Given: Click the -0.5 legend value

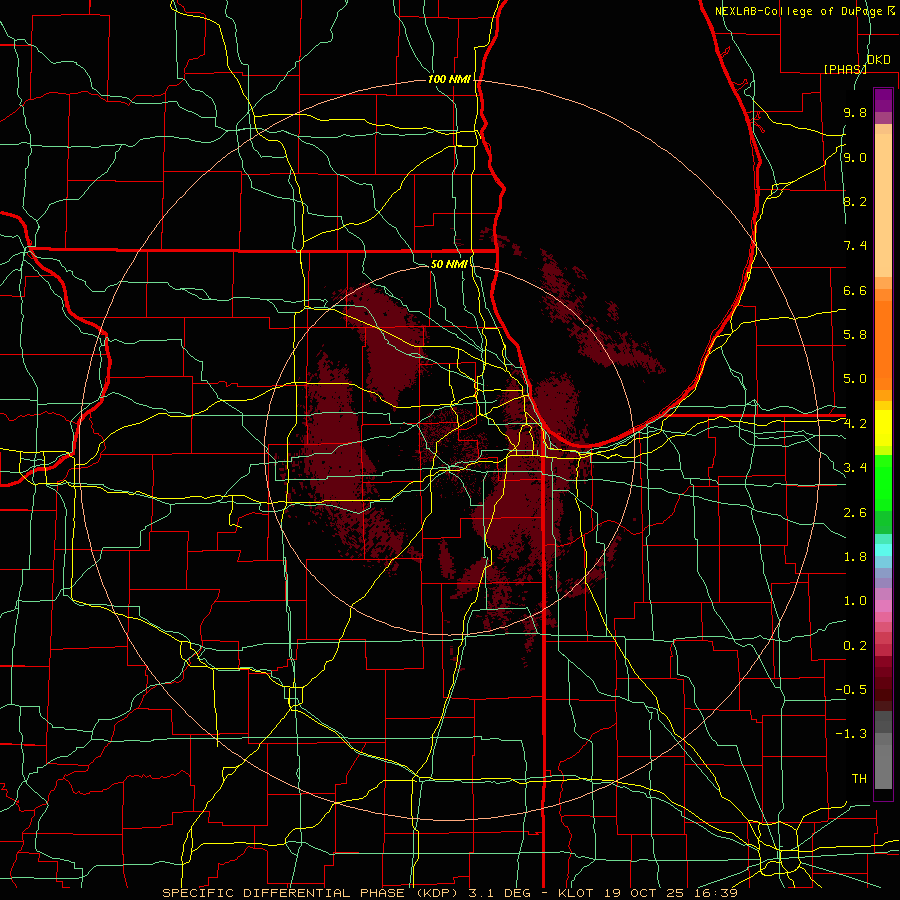Looking at the screenshot, I should [851, 690].
